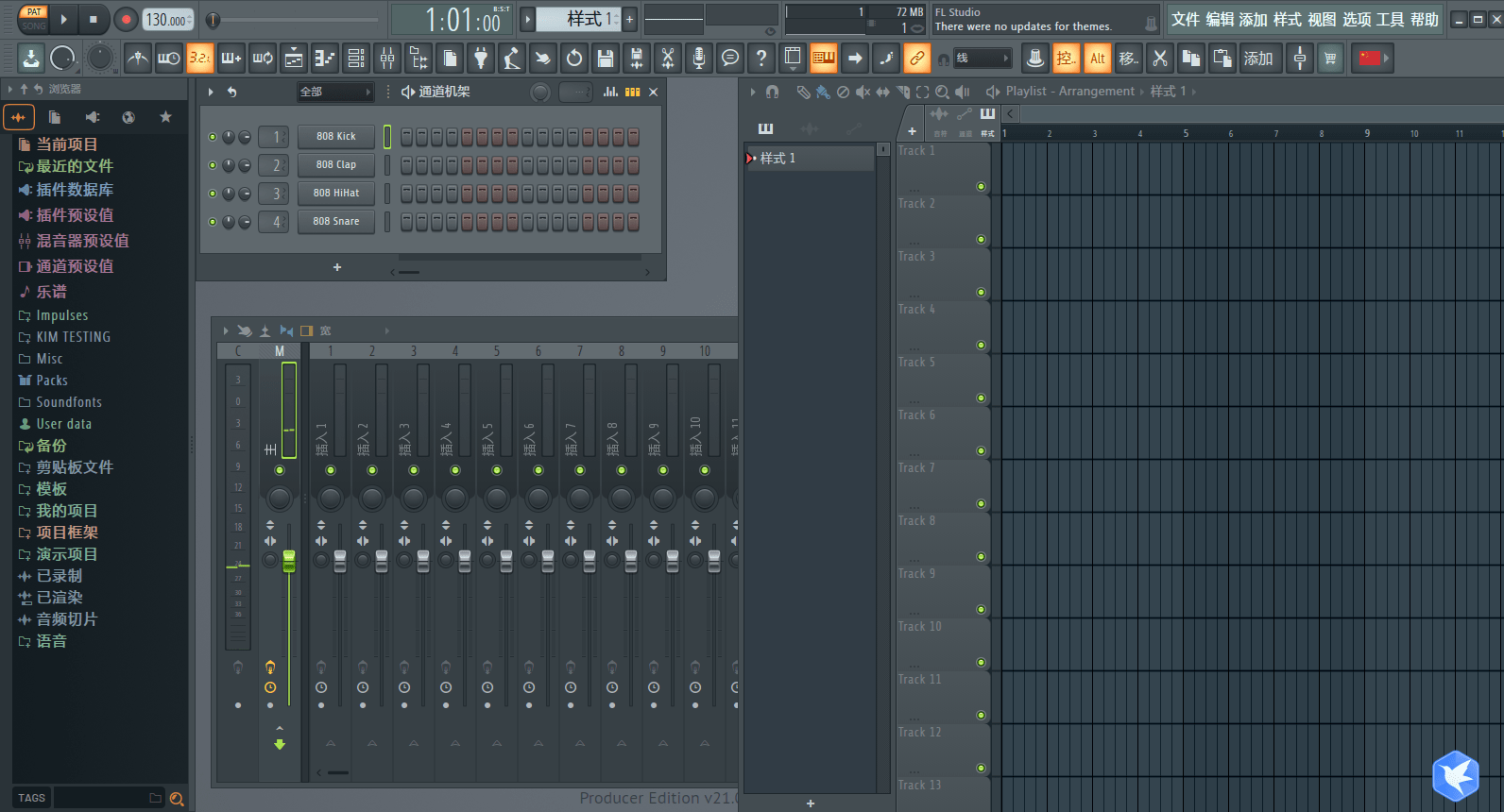Open the 视图 menu

[1322, 20]
